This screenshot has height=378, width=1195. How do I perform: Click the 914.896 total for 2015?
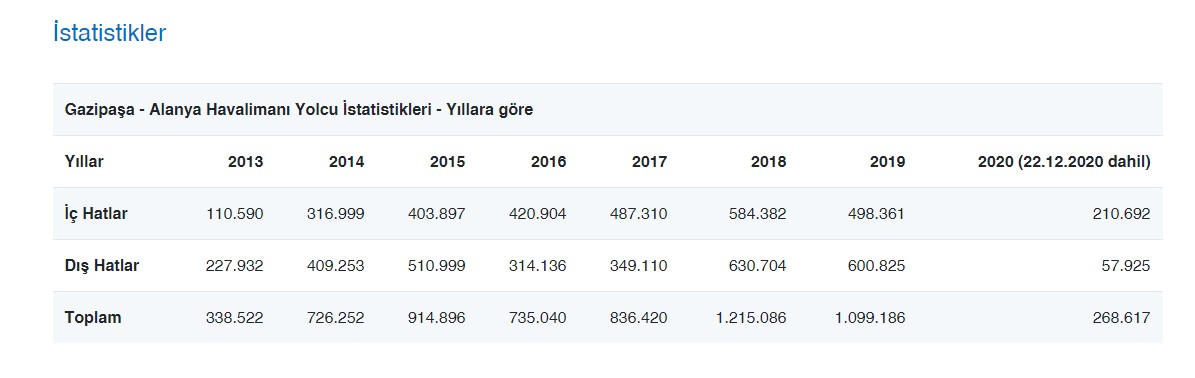point(437,317)
